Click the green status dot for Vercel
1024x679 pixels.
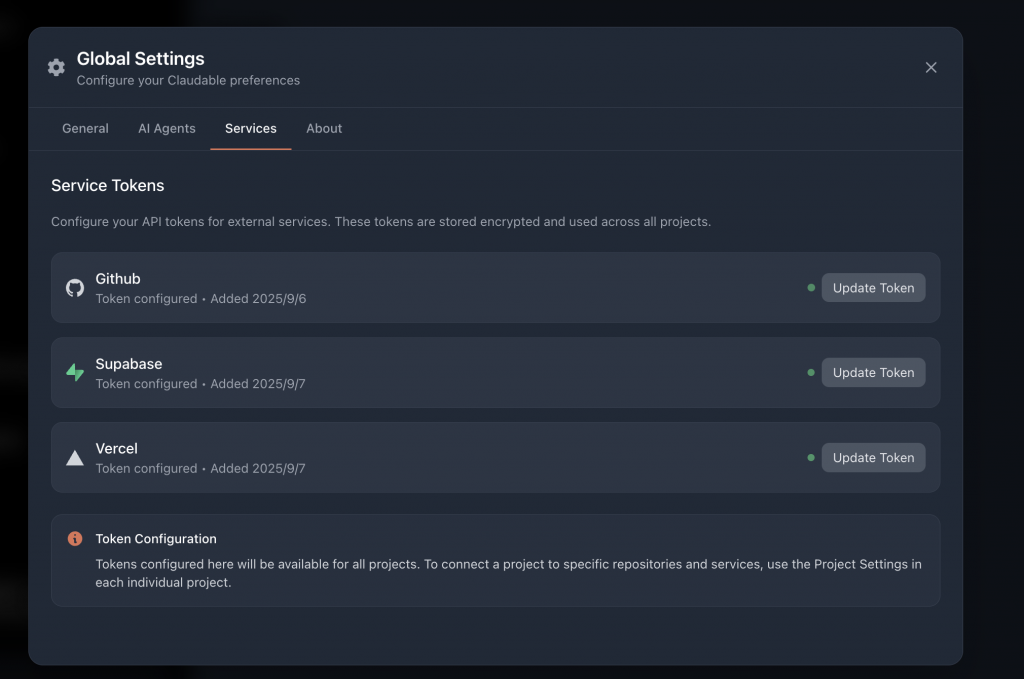811,458
